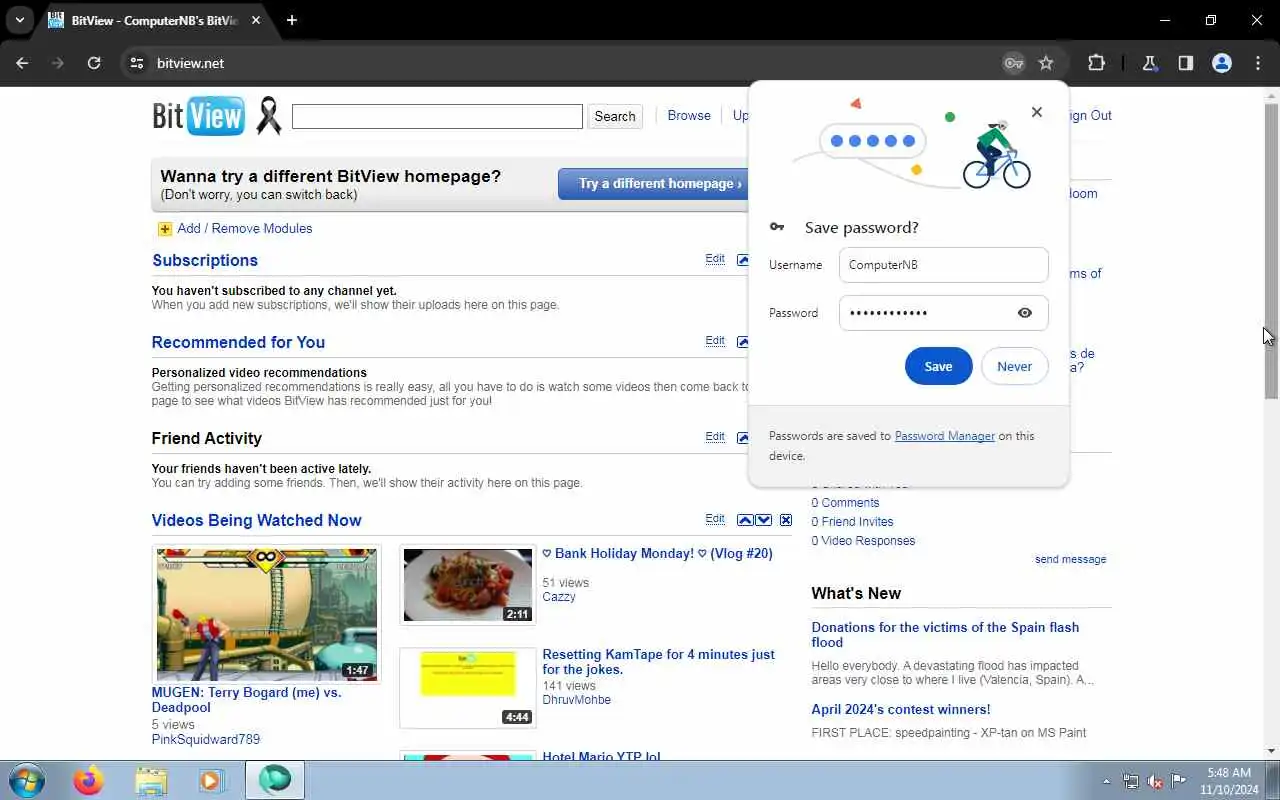Open Bank Holiday Monday video title link
This screenshot has width=1280, height=800.
click(657, 554)
